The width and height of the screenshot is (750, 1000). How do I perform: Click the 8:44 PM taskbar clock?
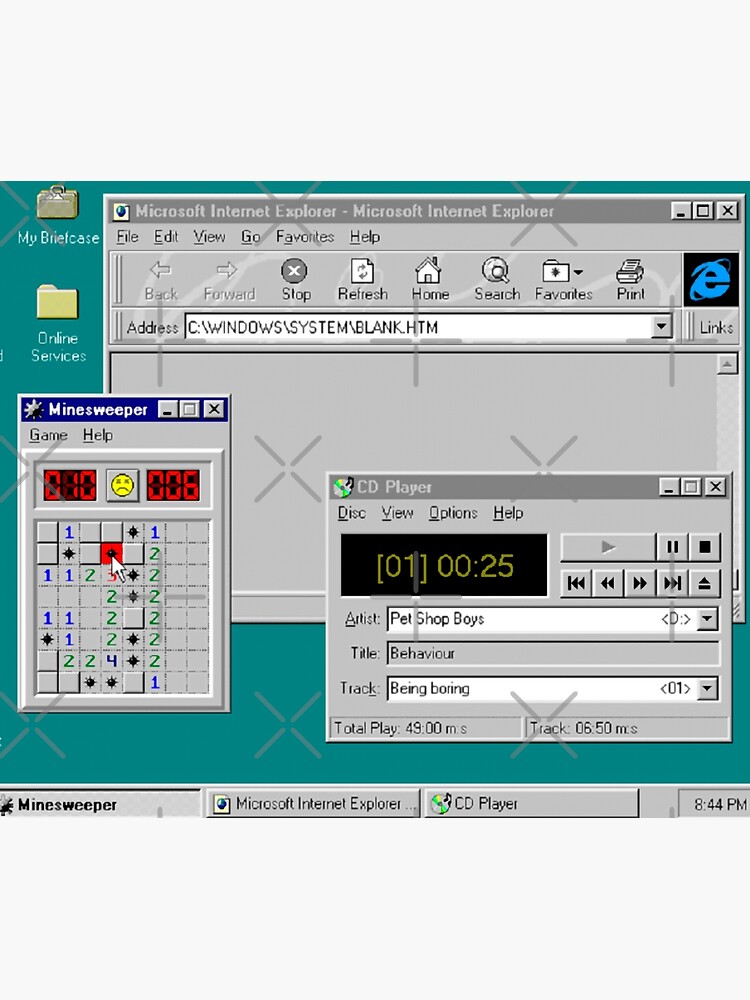720,805
